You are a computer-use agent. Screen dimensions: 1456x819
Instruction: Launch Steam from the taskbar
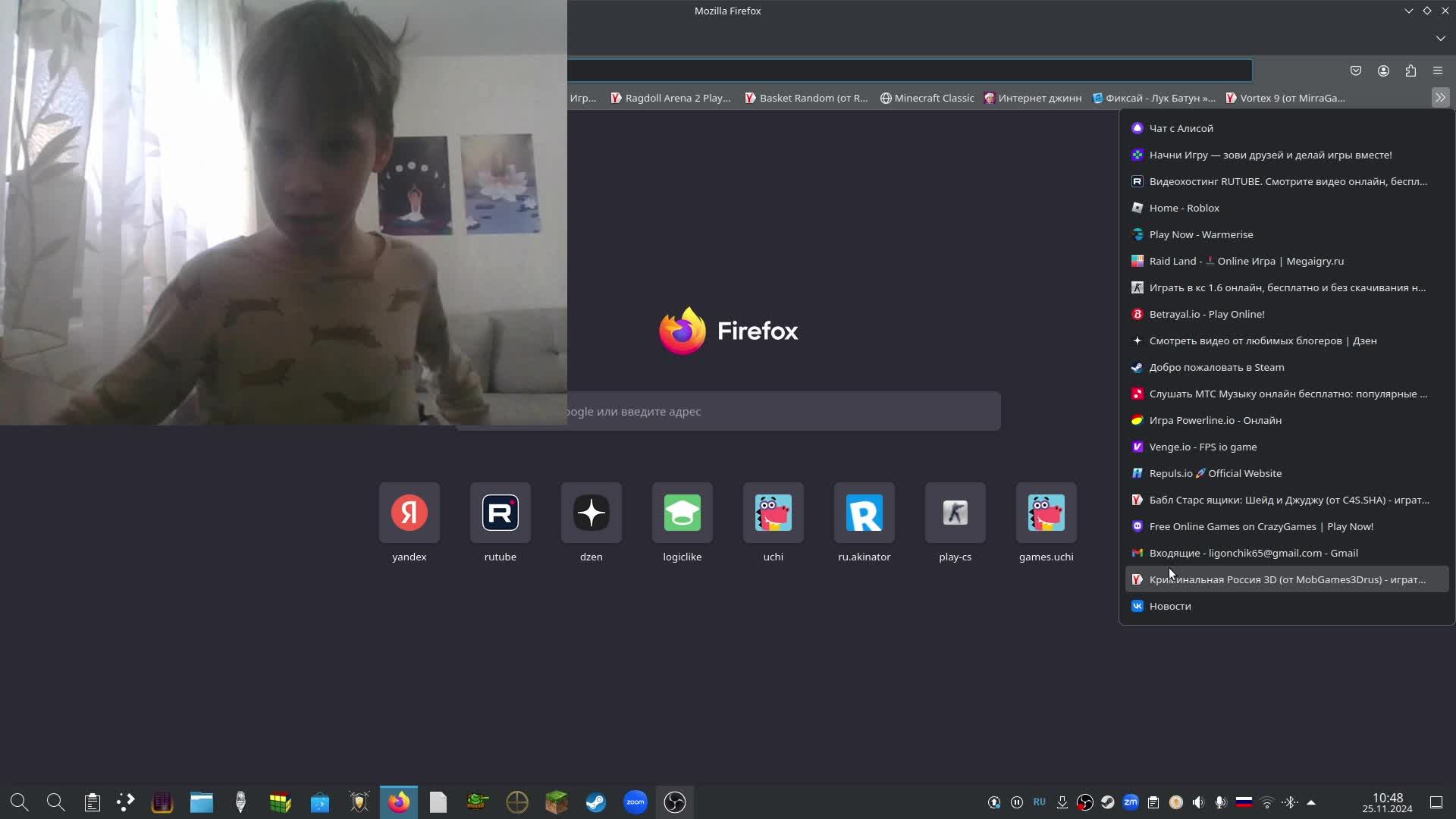point(596,802)
